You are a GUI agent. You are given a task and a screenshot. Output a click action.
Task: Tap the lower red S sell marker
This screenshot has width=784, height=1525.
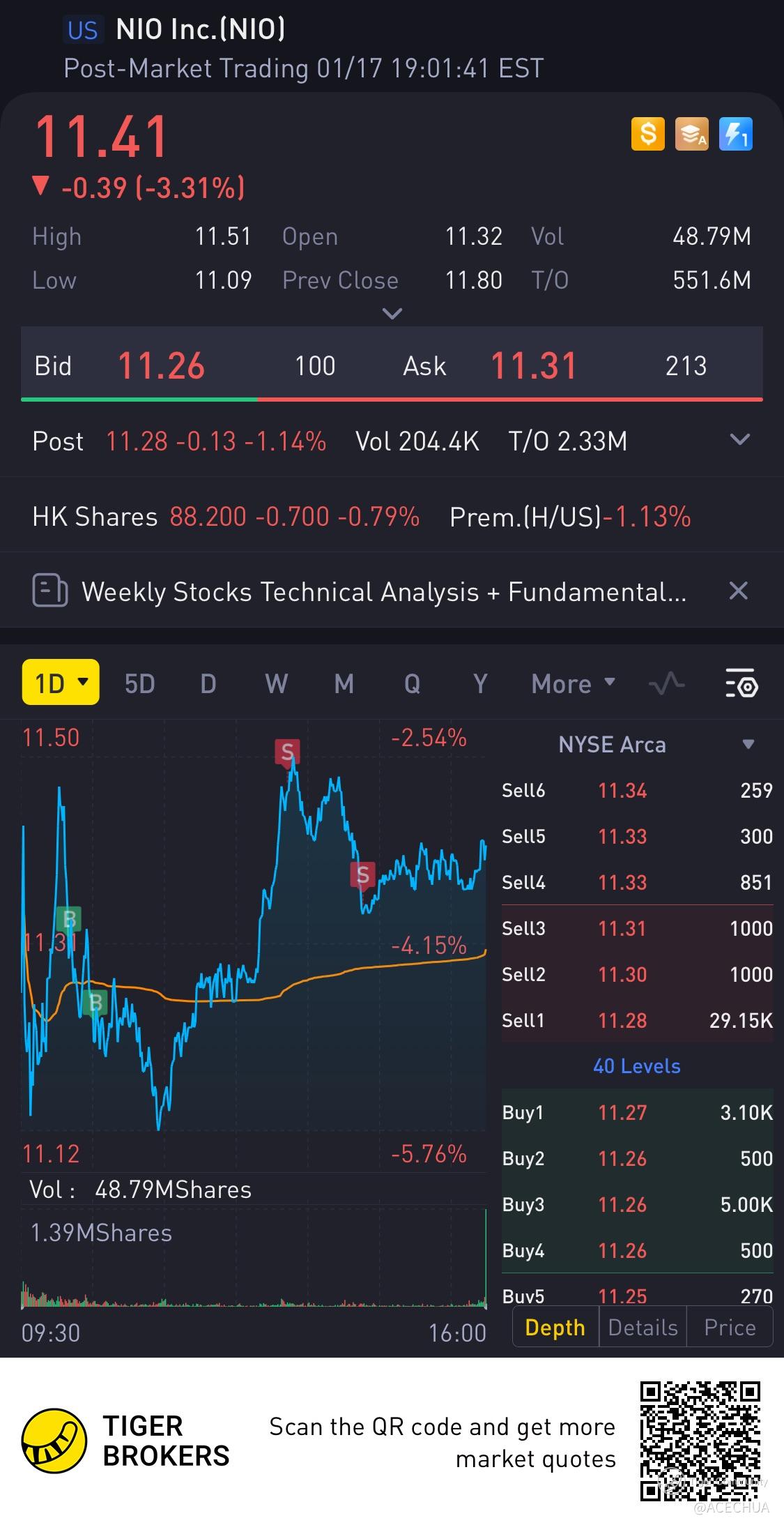pos(362,874)
